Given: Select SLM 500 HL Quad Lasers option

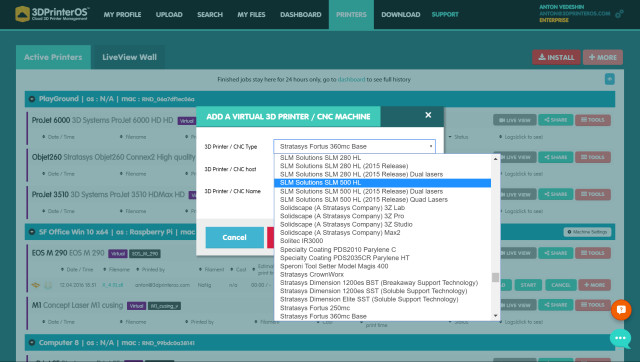Looking at the screenshot, I should pos(382,200).
